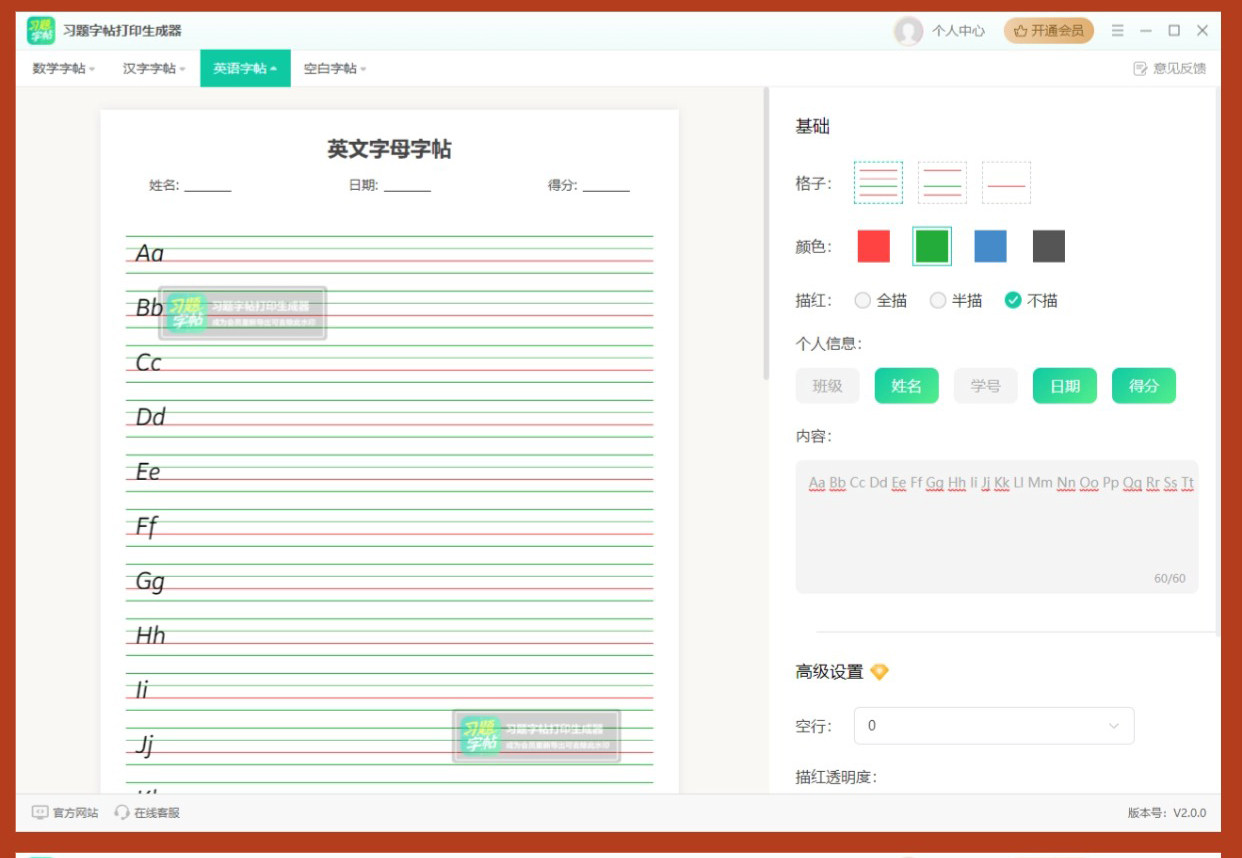The width and height of the screenshot is (1242, 858).
Task: Click the user avatar icon
Action: pyautogui.click(x=908, y=31)
